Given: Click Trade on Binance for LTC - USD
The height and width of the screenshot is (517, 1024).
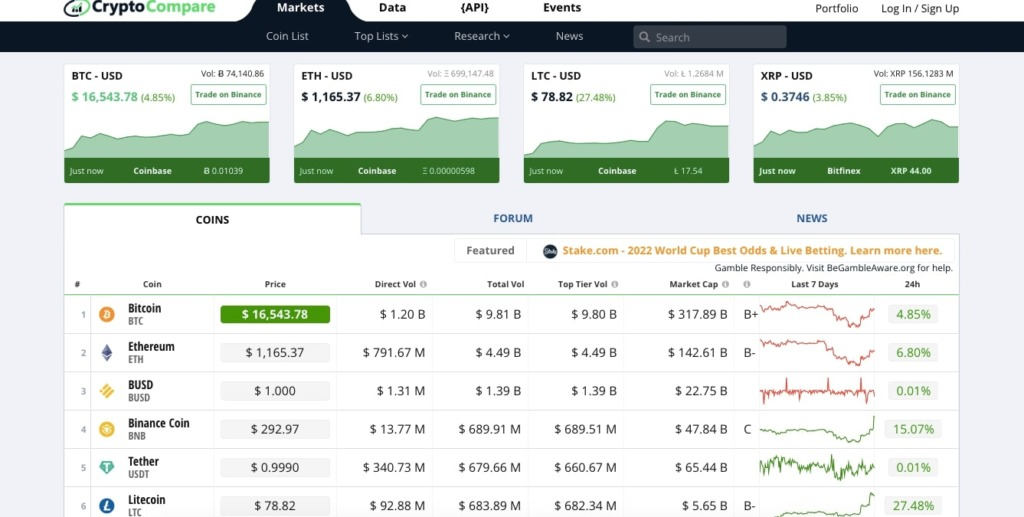Looking at the screenshot, I should coord(688,95).
